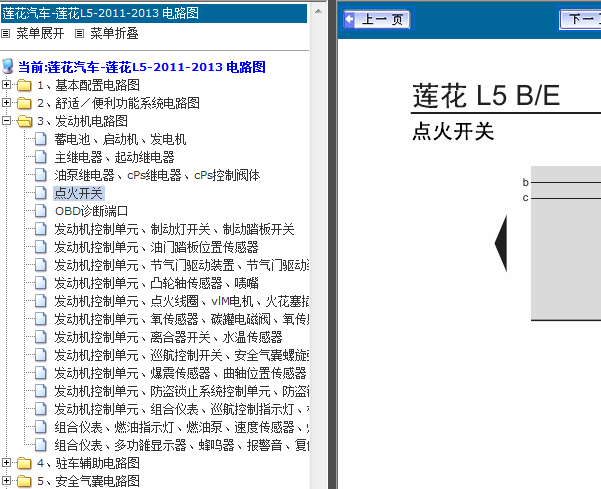Open 油泵继电器、CPS继电器、CPS控制阀体 diagram
The height and width of the screenshot is (489, 601).
pyautogui.click(x=157, y=175)
